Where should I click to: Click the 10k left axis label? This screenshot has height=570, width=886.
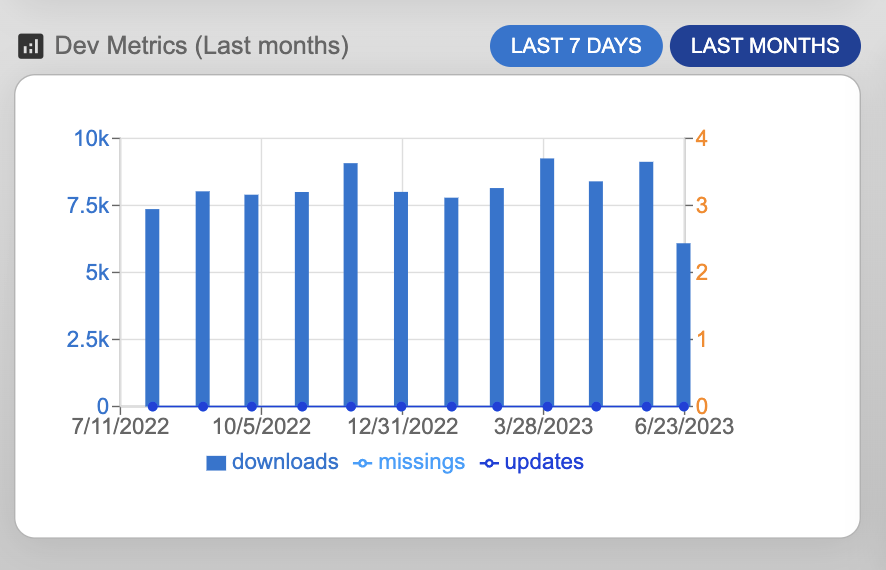coord(92,138)
